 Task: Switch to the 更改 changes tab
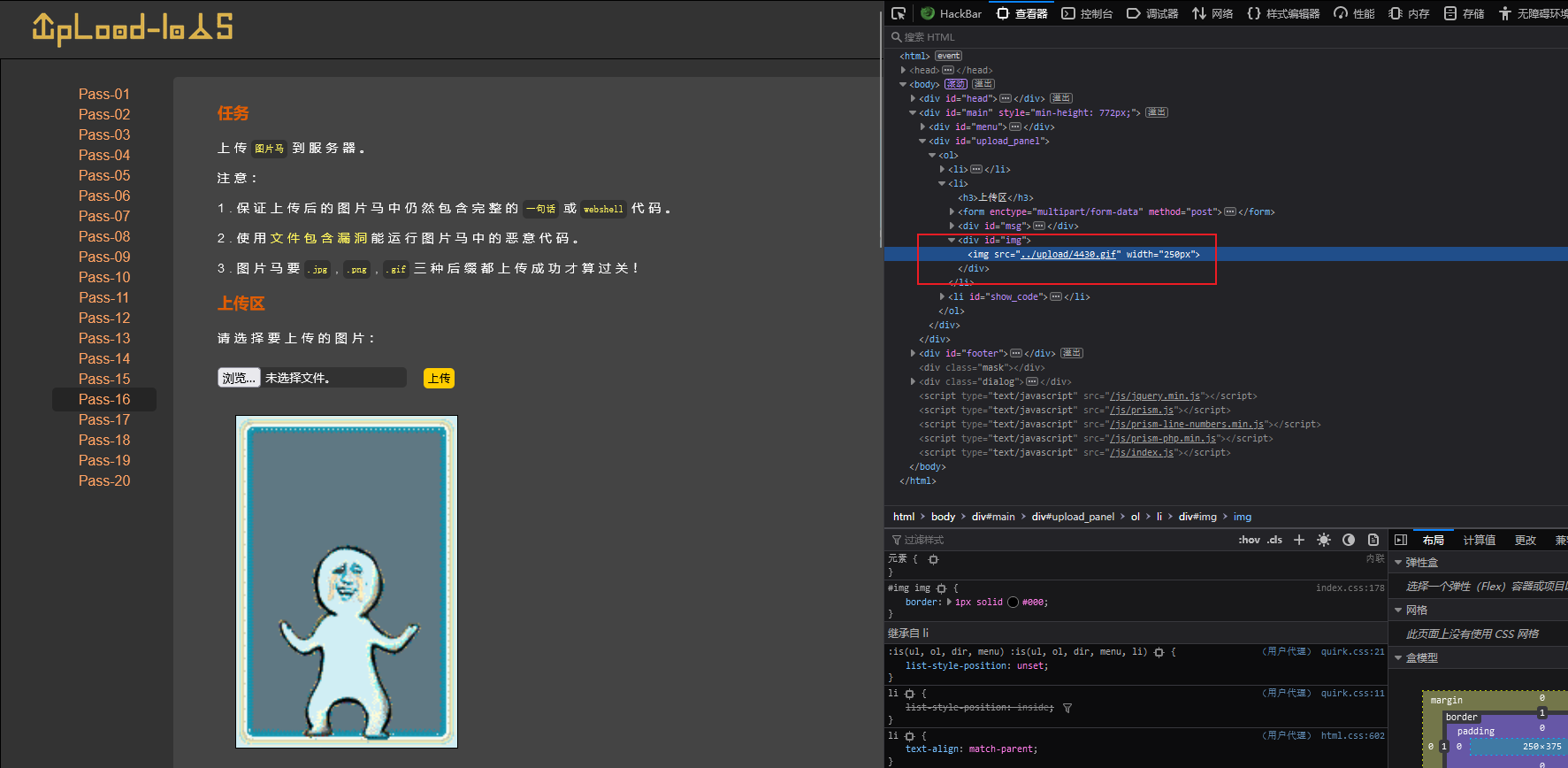point(1526,540)
